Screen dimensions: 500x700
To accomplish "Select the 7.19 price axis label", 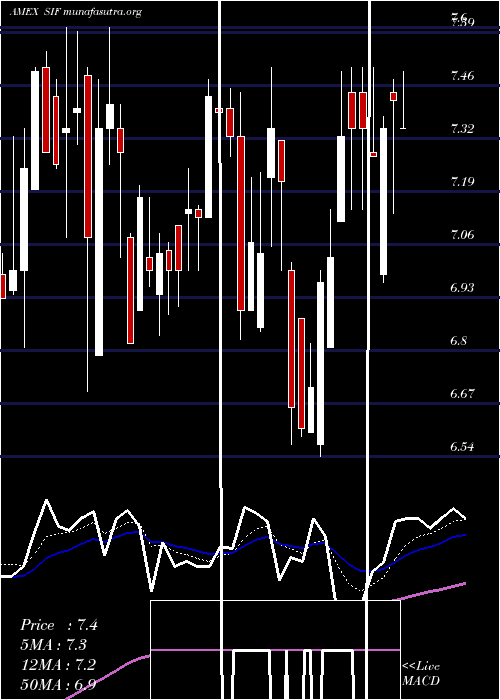I will click(462, 182).
